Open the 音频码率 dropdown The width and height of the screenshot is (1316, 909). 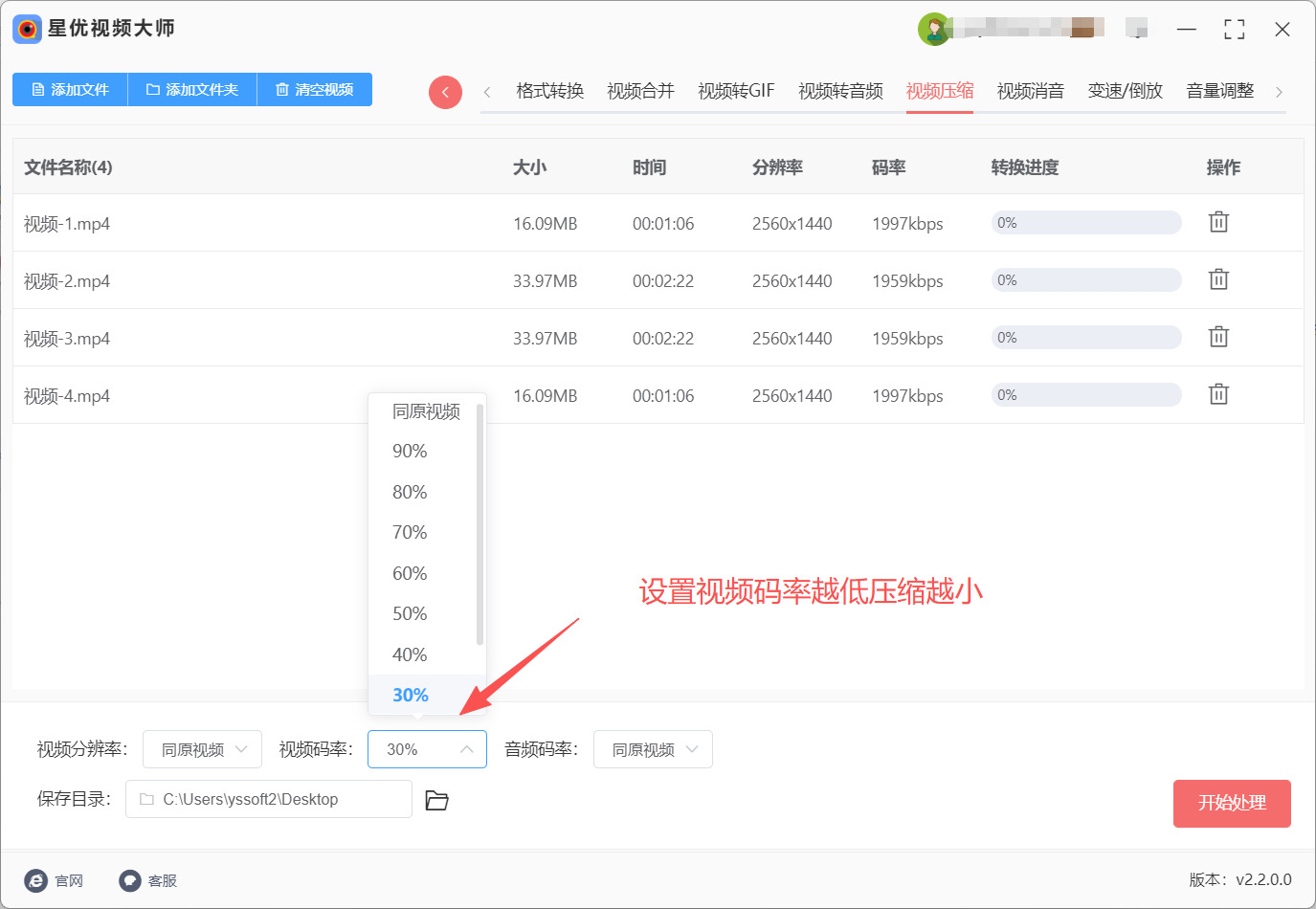[653, 749]
